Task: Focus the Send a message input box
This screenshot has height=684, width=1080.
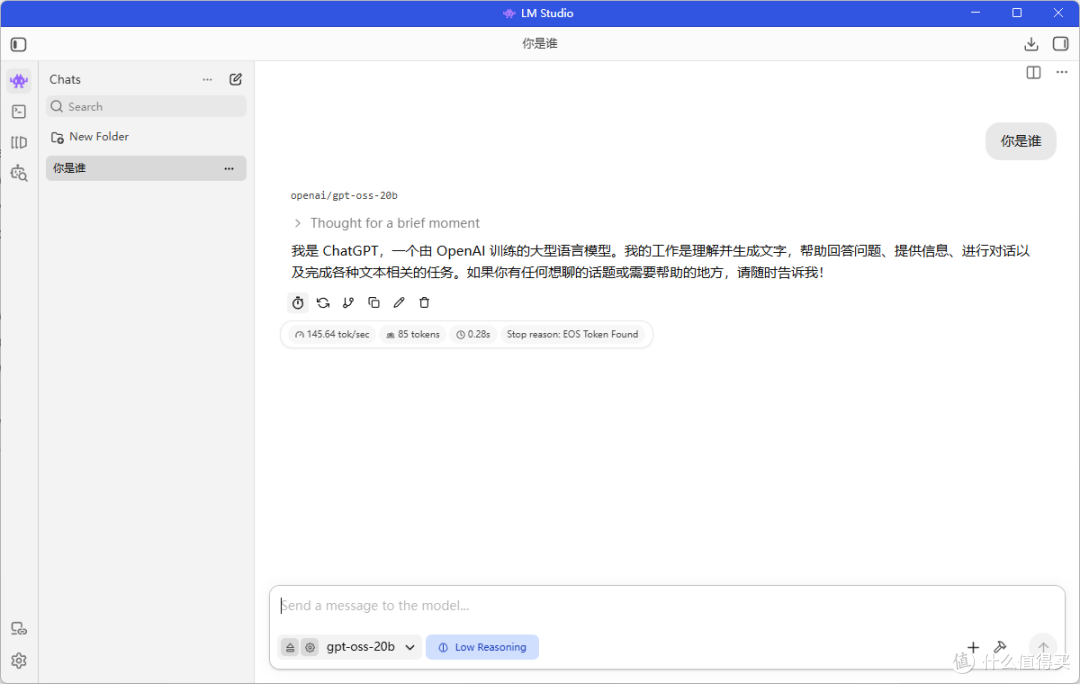Action: coord(667,606)
